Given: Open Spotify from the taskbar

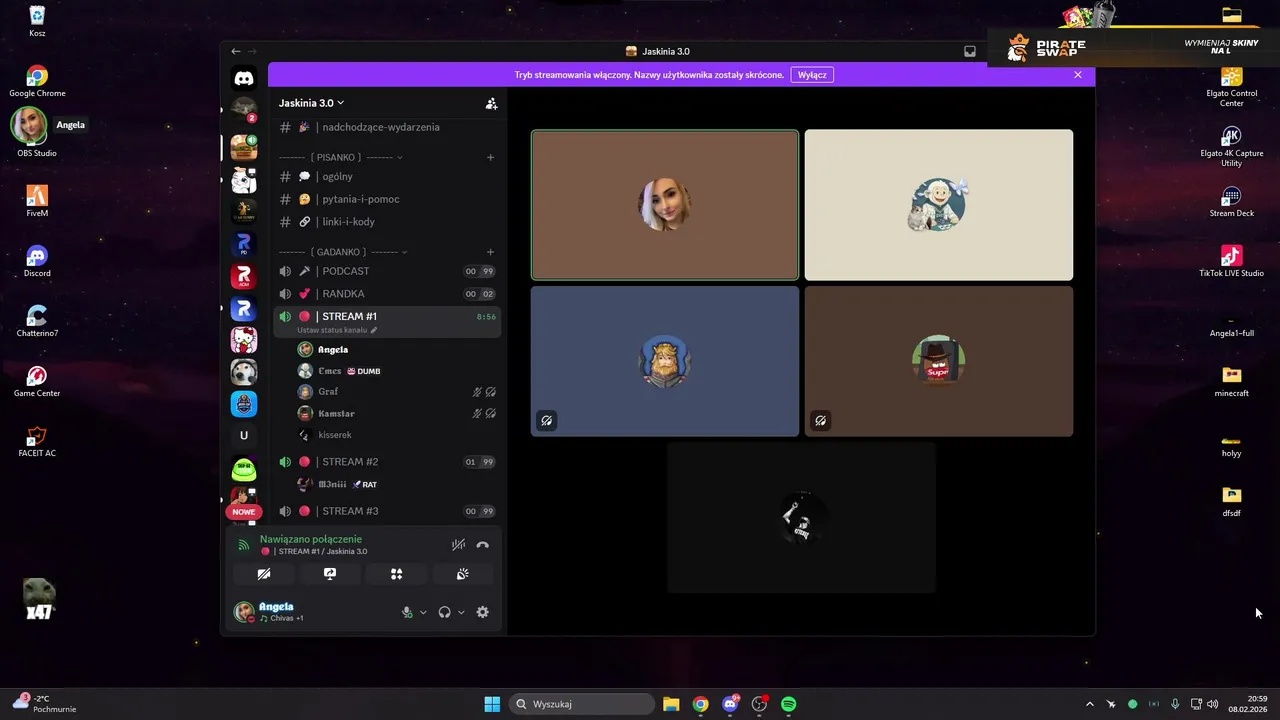Looking at the screenshot, I should (788, 704).
